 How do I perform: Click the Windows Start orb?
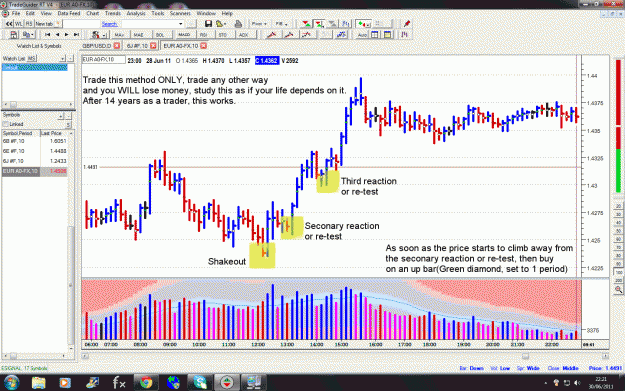(11, 383)
